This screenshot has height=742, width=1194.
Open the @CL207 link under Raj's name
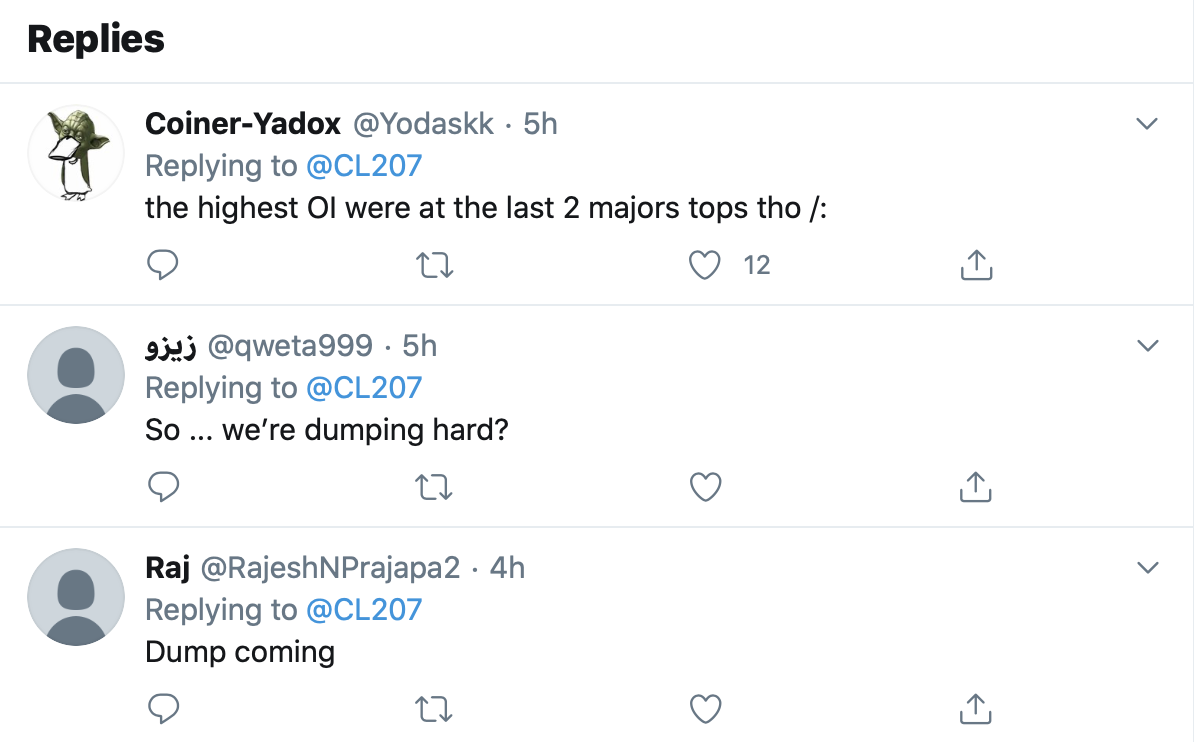click(x=364, y=609)
